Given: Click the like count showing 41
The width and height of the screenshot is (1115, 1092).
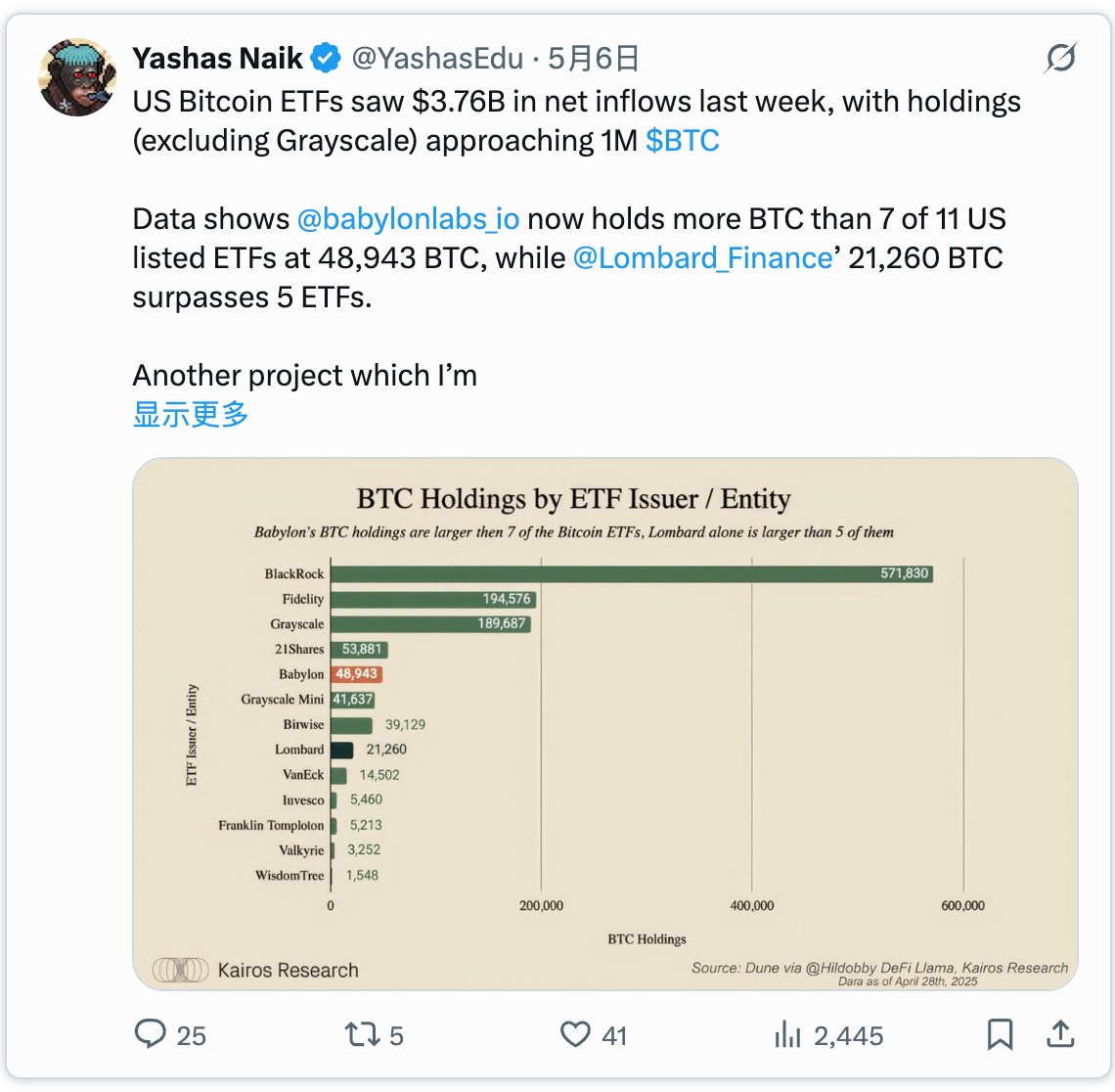Looking at the screenshot, I should 612,1034.
